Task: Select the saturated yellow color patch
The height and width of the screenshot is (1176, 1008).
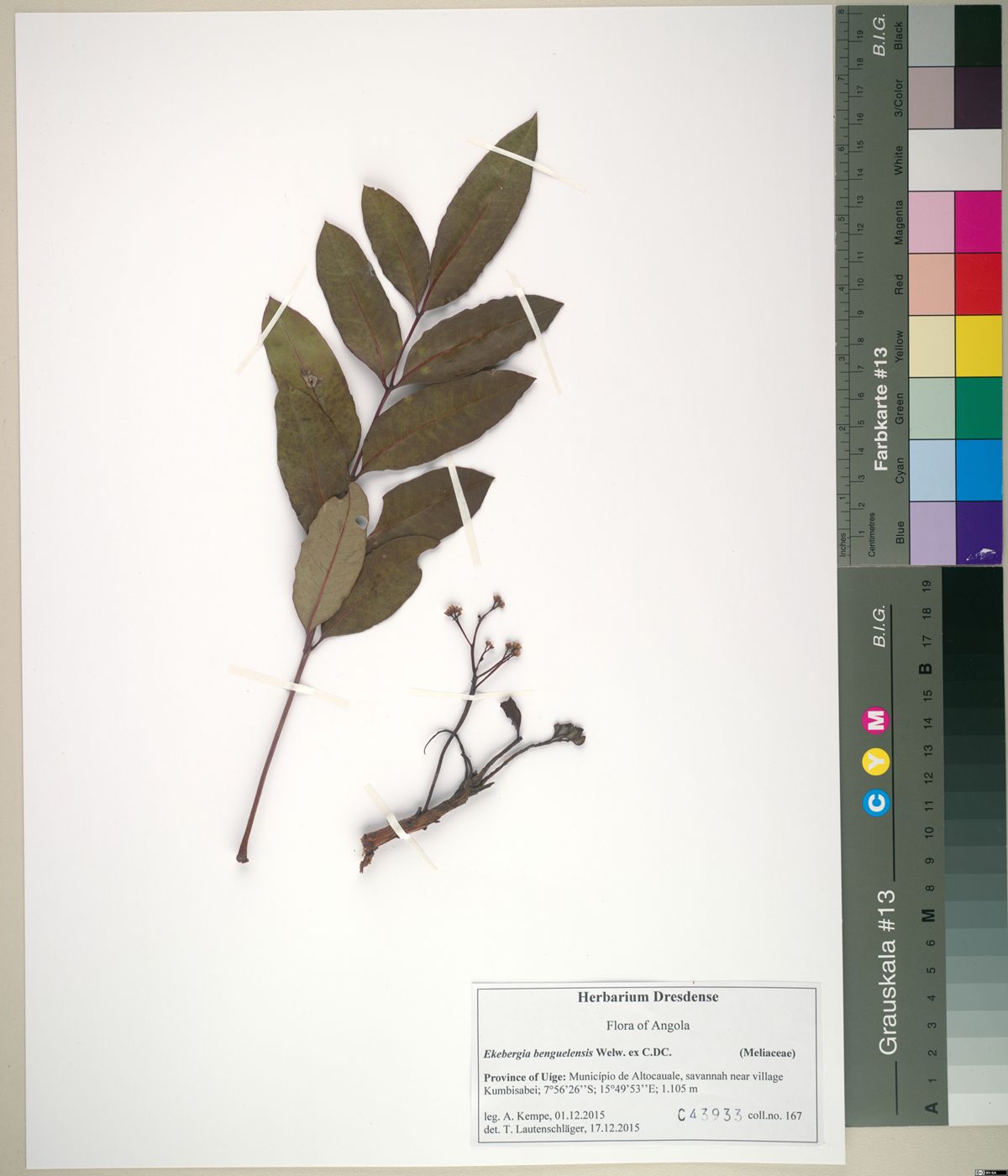Action: tap(978, 346)
